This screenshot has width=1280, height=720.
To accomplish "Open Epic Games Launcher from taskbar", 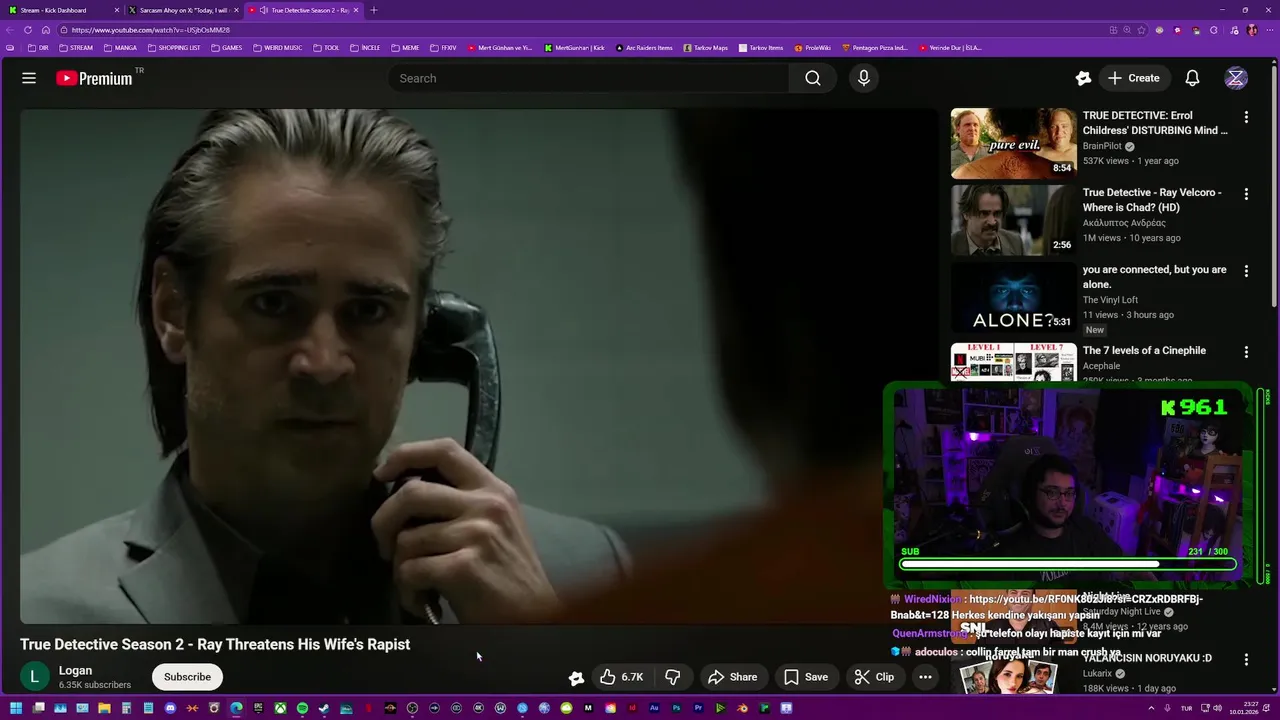I will click(258, 708).
